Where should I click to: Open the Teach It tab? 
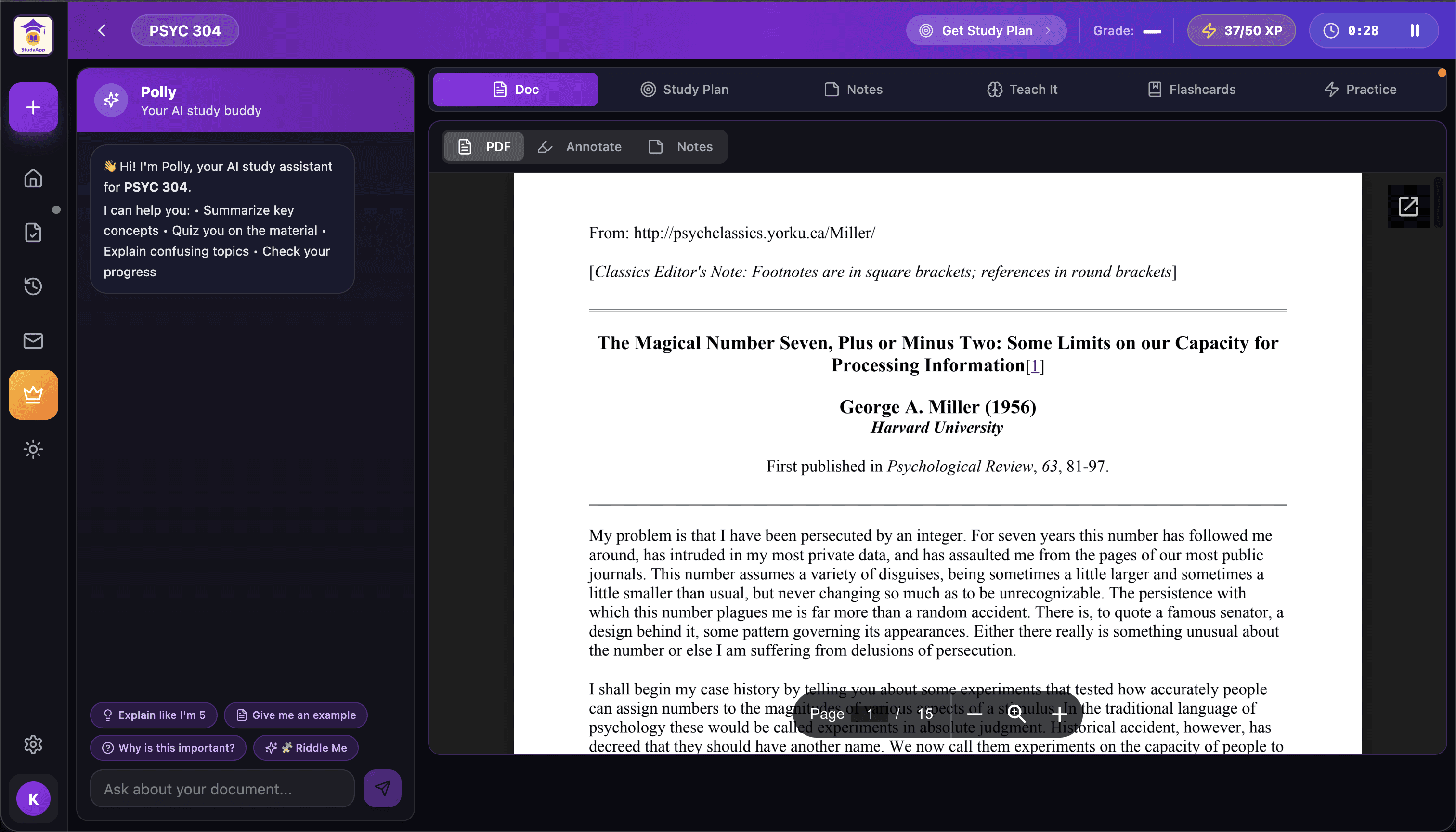click(1022, 90)
